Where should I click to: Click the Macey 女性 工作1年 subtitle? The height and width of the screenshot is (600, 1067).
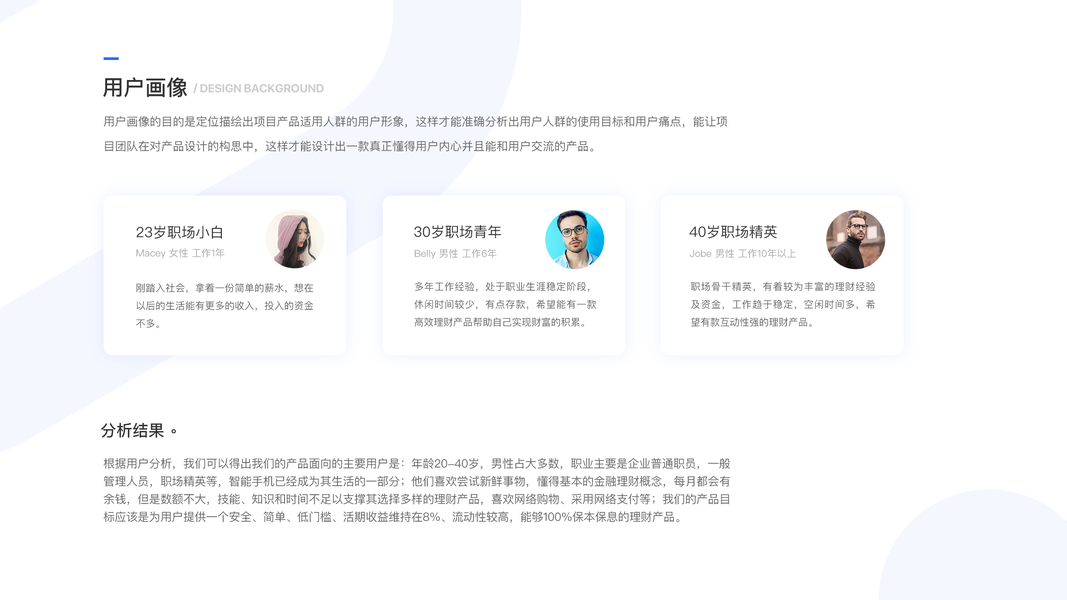[180, 253]
